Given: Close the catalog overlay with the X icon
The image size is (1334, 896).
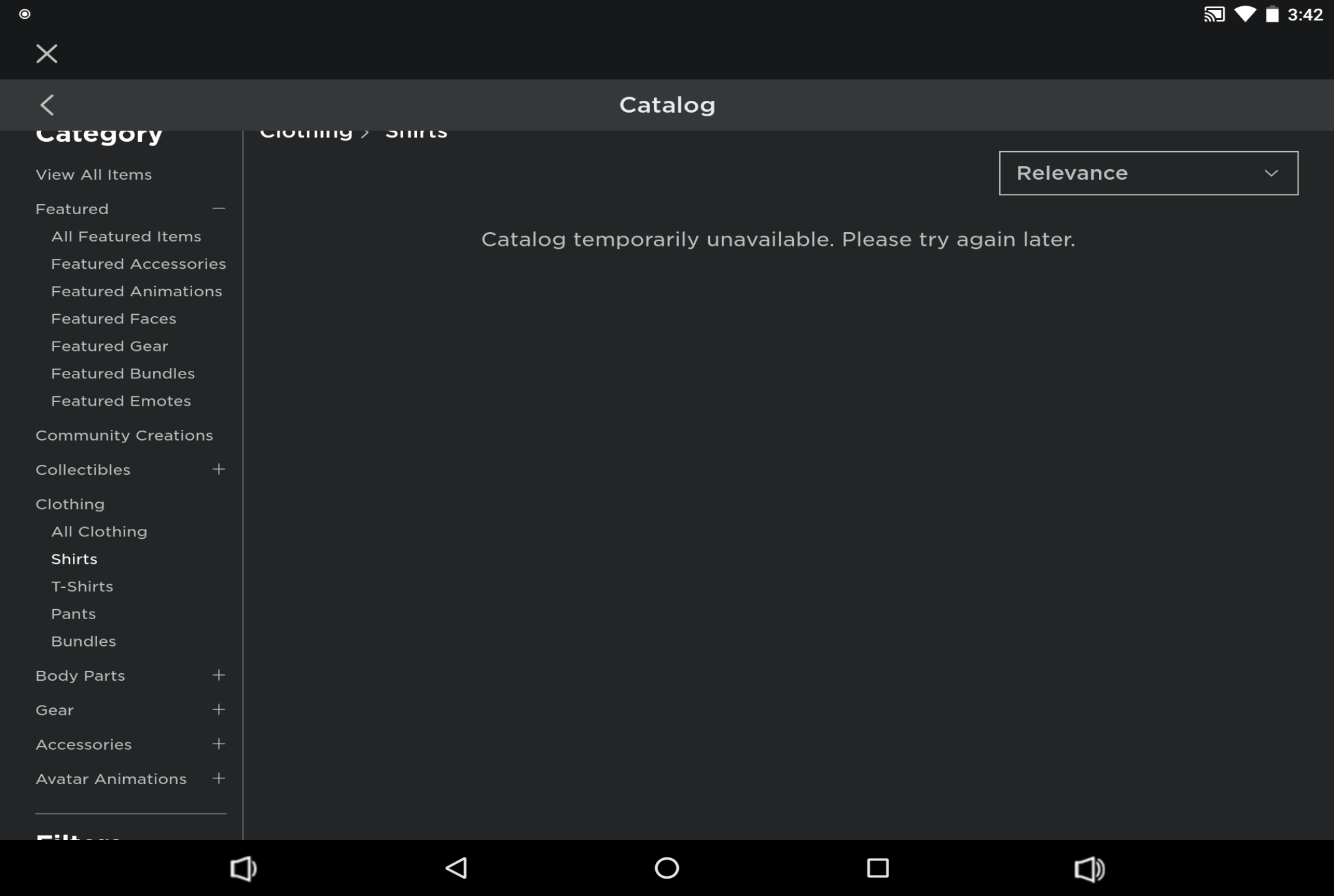Looking at the screenshot, I should tap(46, 54).
